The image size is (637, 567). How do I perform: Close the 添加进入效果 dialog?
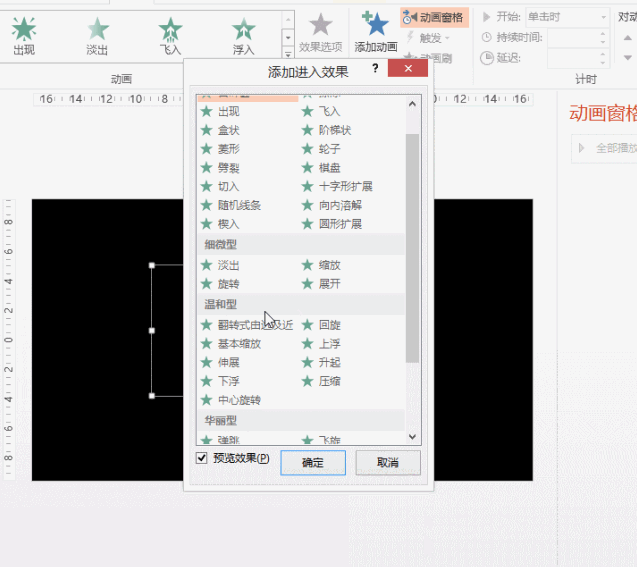[408, 68]
